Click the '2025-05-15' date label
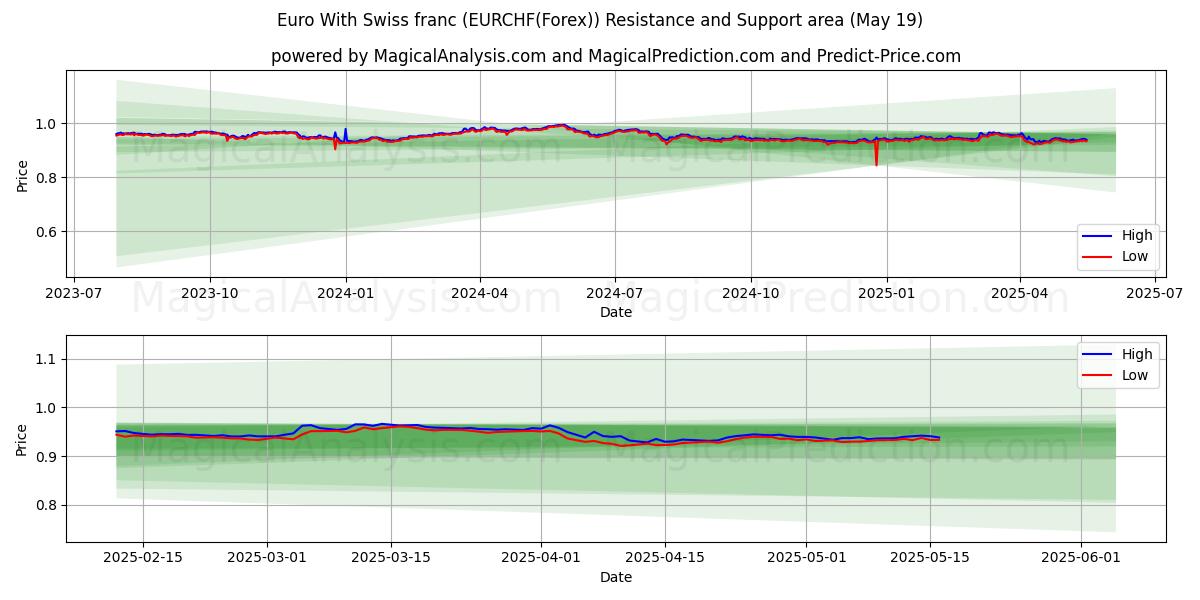The height and width of the screenshot is (600, 1200). pyautogui.click(x=931, y=559)
